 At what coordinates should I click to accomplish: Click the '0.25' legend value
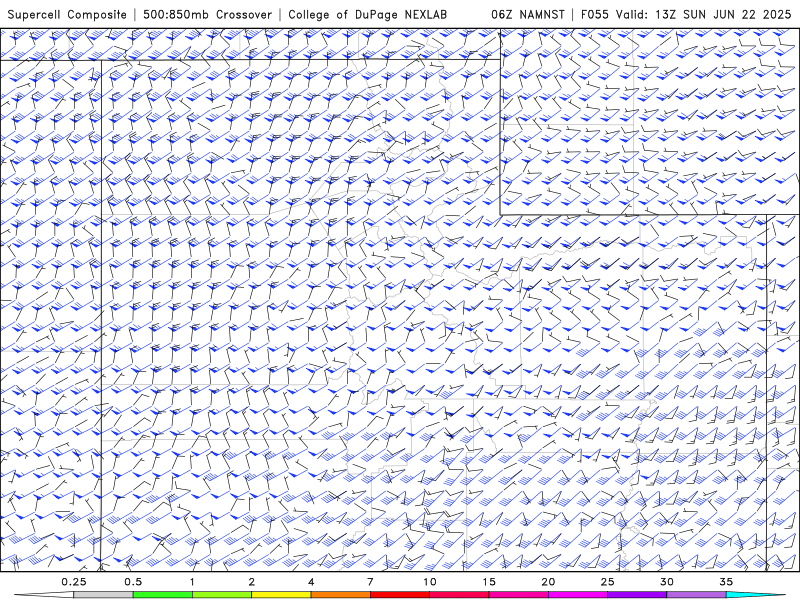tap(74, 582)
